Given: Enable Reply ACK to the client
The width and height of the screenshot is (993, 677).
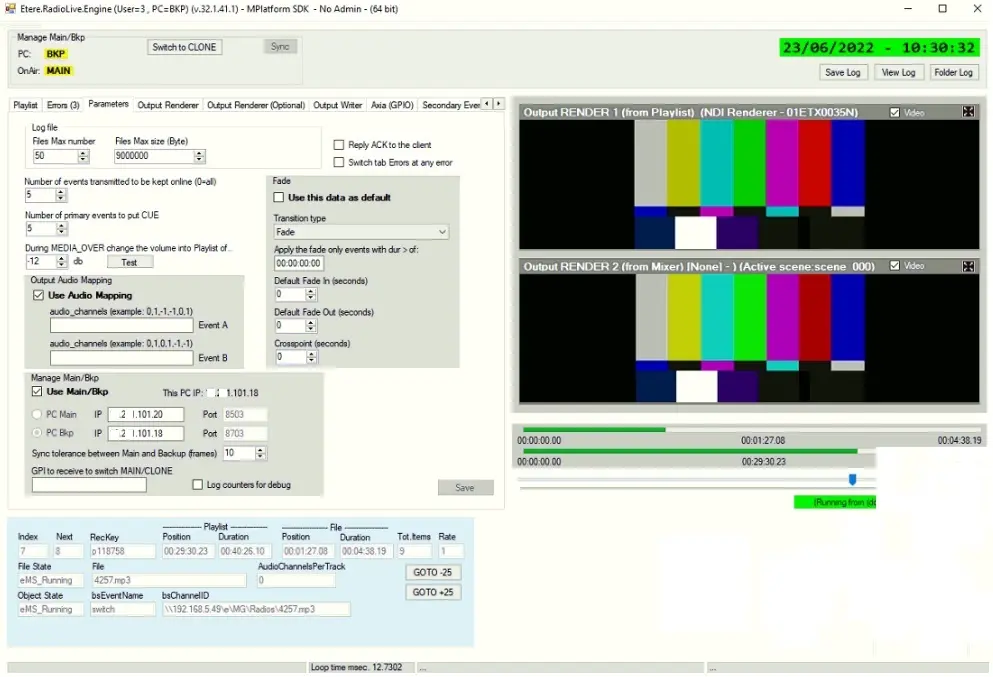Looking at the screenshot, I should click(x=340, y=145).
